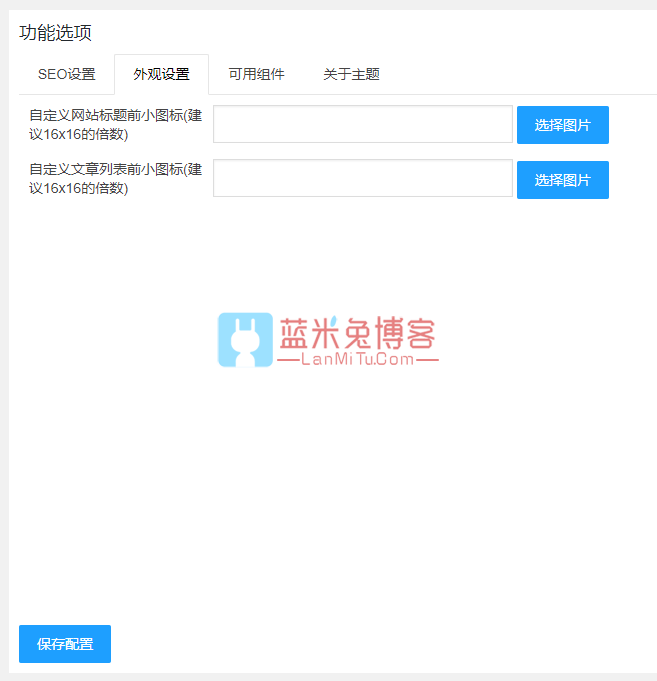Click the 自定义网站标题前小图标 label
The width and height of the screenshot is (657, 681).
pos(116,125)
